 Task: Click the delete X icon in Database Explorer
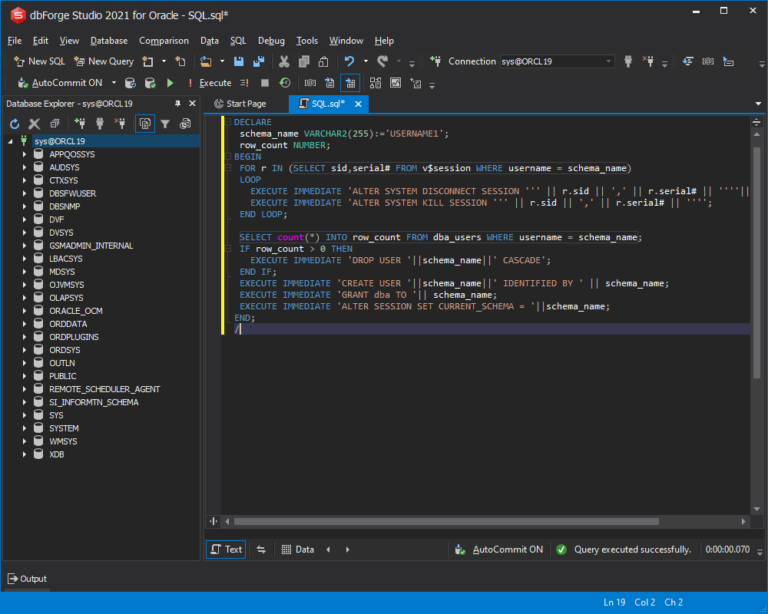pyautogui.click(x=35, y=124)
